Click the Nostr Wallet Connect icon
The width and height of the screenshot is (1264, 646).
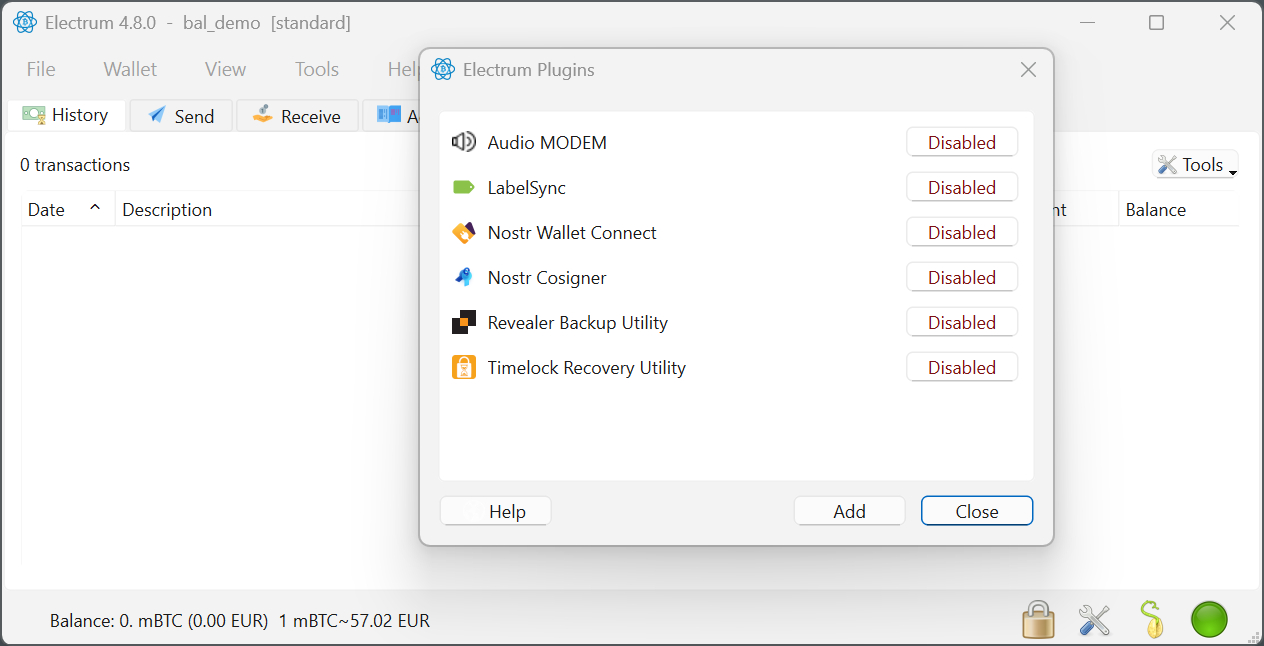[x=464, y=233]
